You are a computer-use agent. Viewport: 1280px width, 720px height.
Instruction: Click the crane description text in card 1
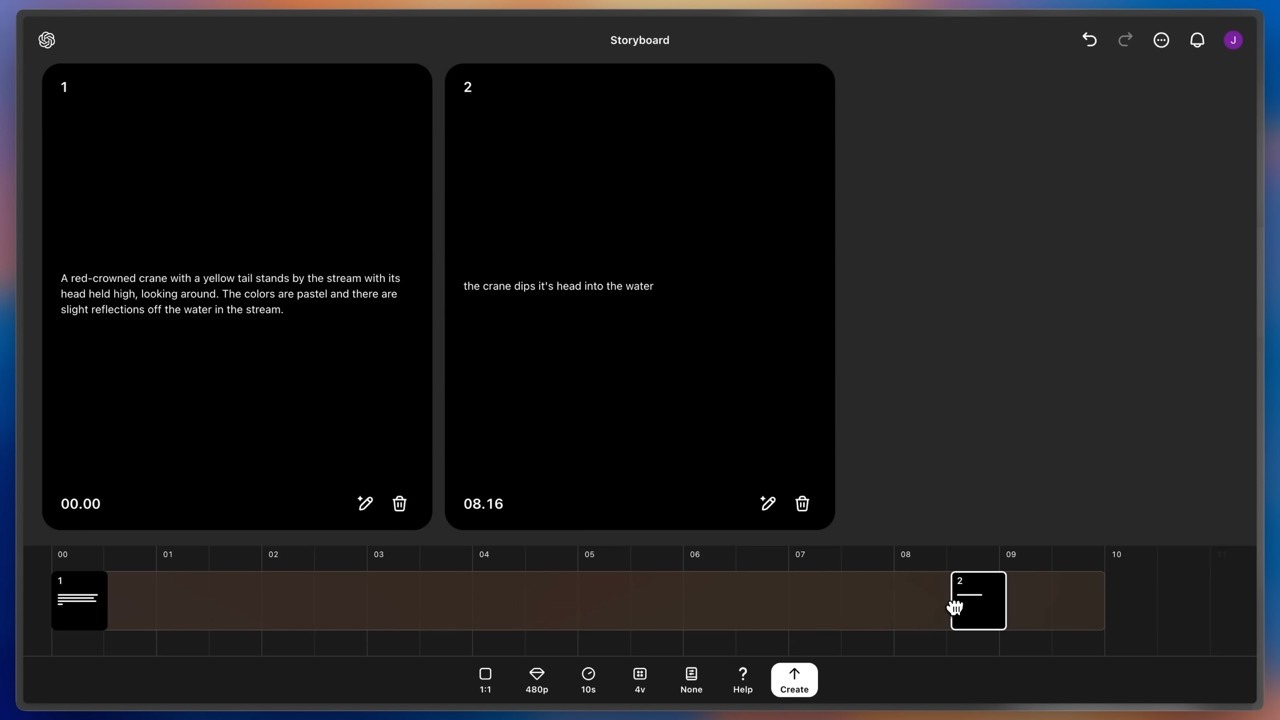tap(230, 294)
